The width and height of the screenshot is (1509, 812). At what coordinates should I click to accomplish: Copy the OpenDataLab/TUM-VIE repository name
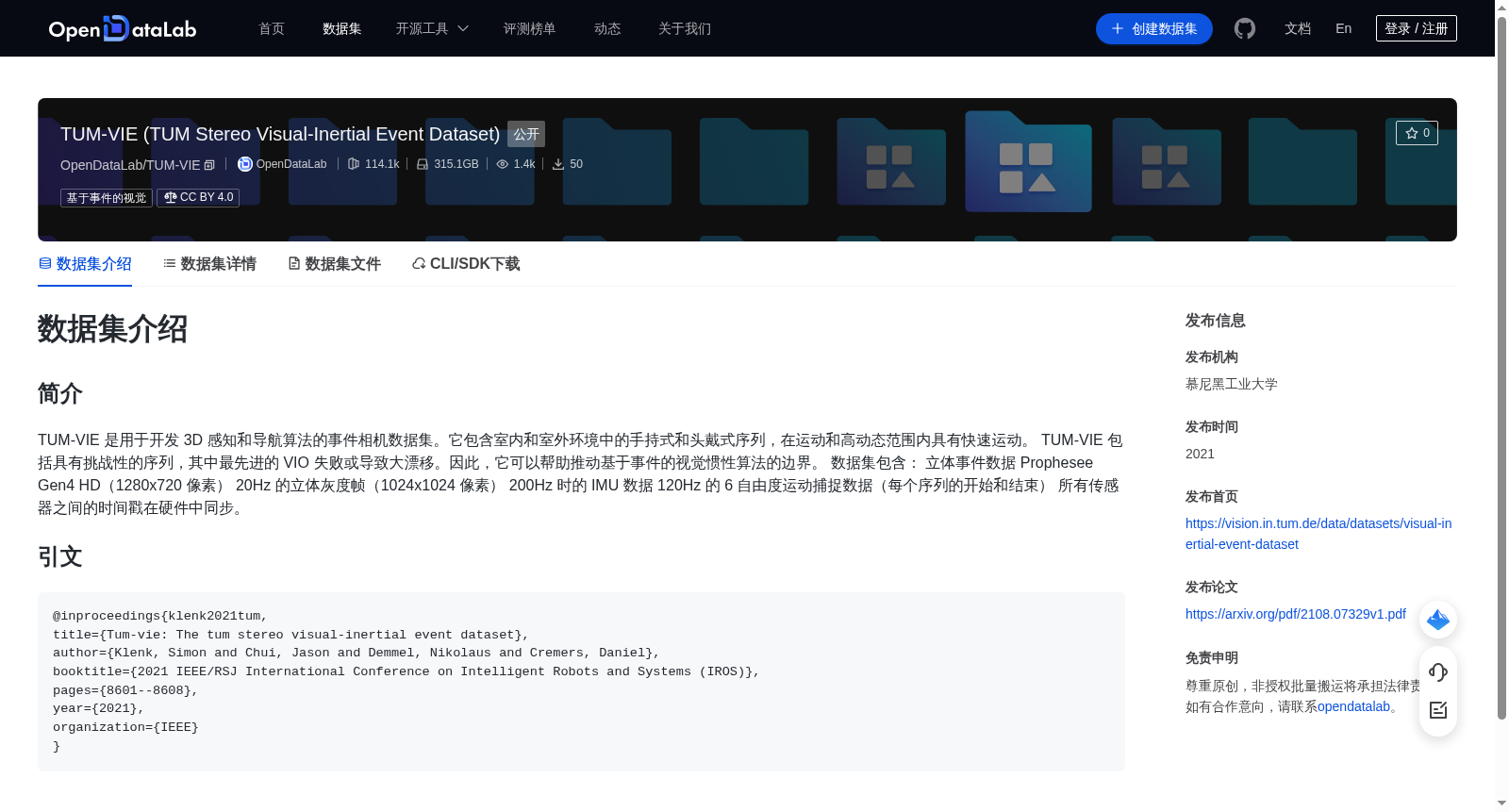pos(209,165)
